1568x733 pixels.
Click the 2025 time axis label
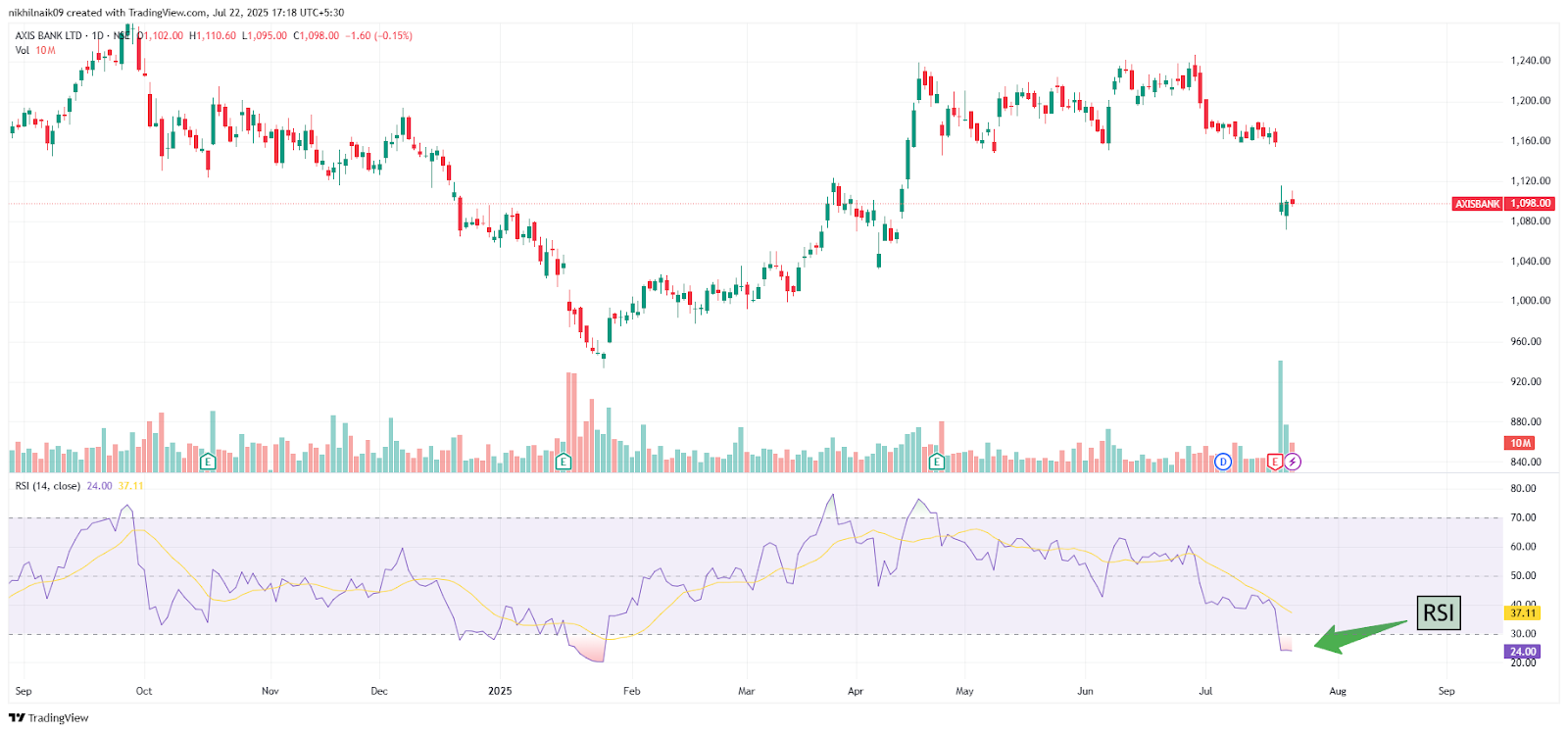click(x=500, y=691)
